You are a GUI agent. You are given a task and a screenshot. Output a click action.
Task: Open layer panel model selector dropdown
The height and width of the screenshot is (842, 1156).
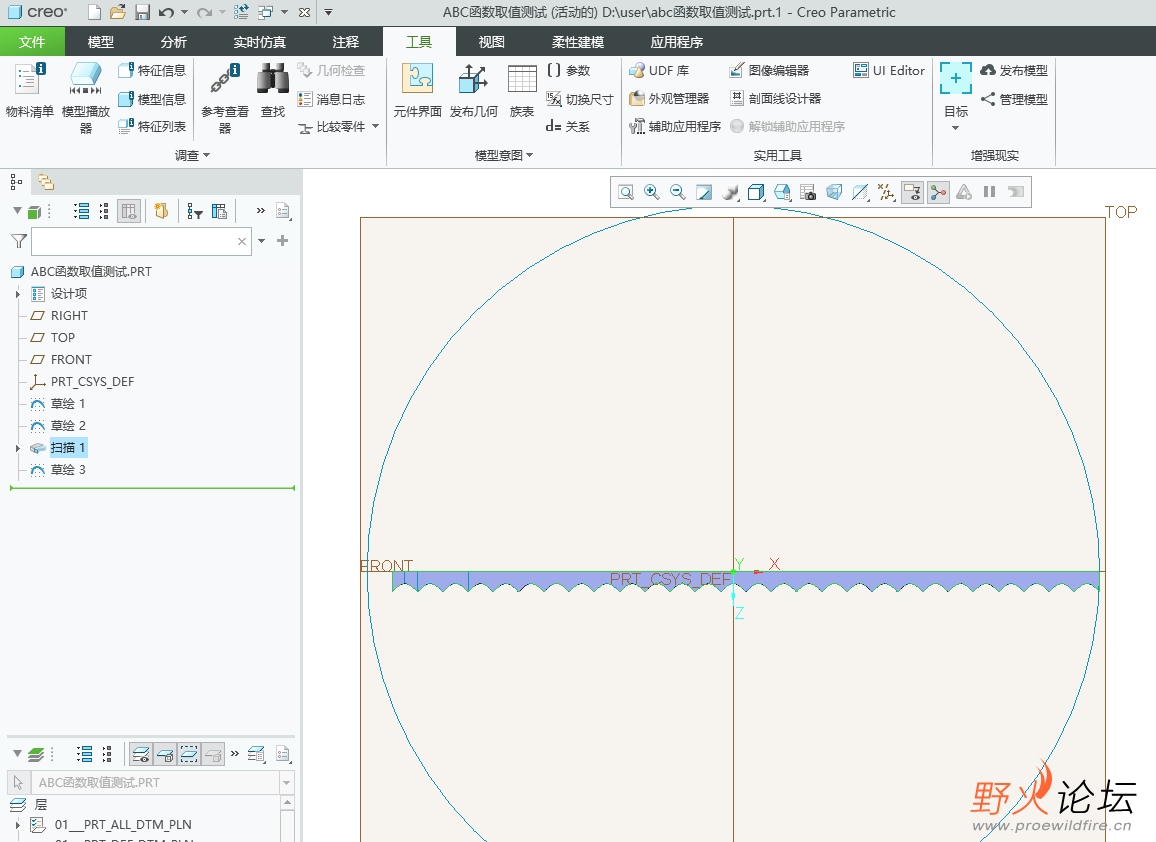click(x=287, y=783)
